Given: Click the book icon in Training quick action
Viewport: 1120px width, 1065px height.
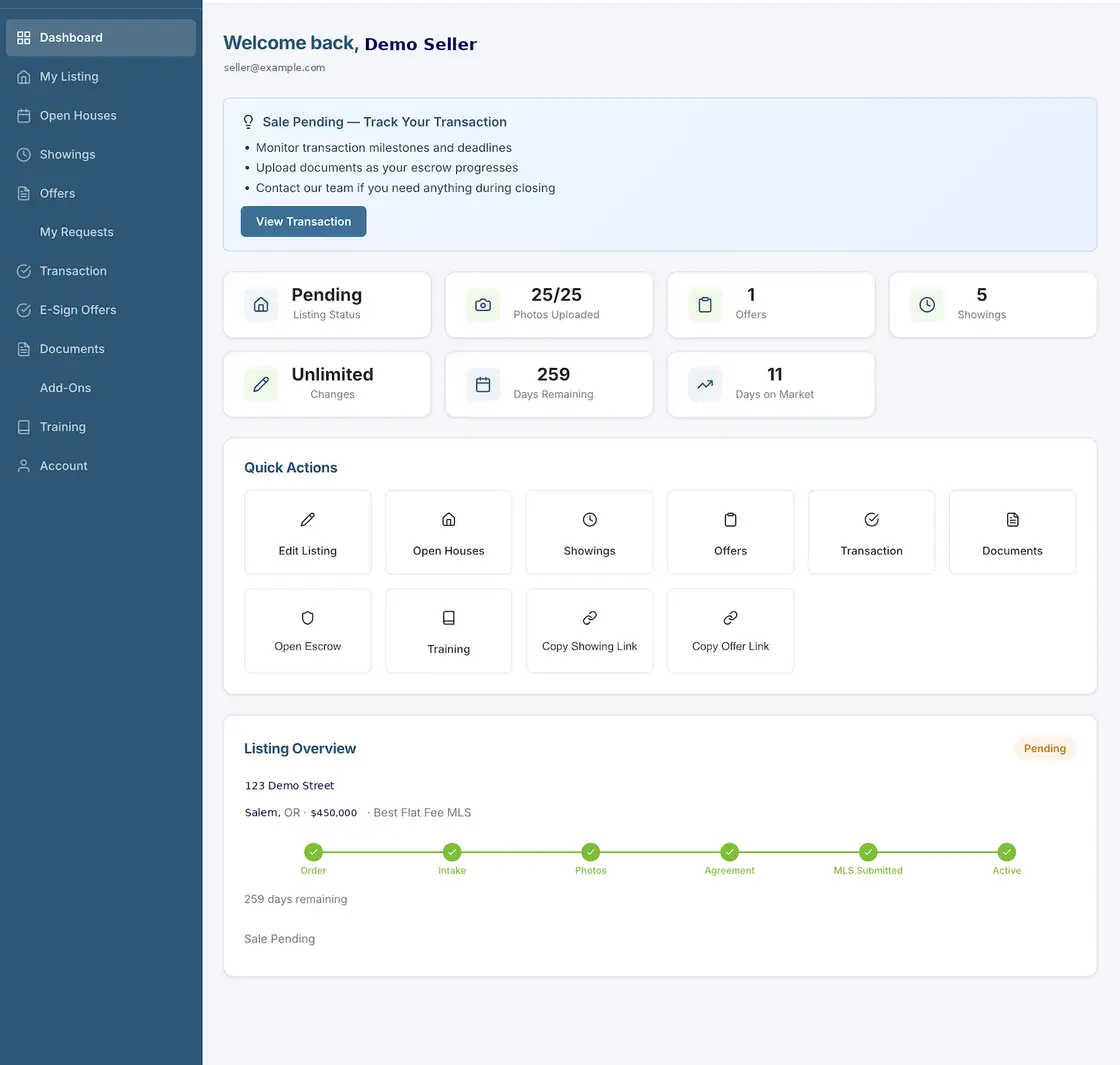Looking at the screenshot, I should click(x=449, y=618).
